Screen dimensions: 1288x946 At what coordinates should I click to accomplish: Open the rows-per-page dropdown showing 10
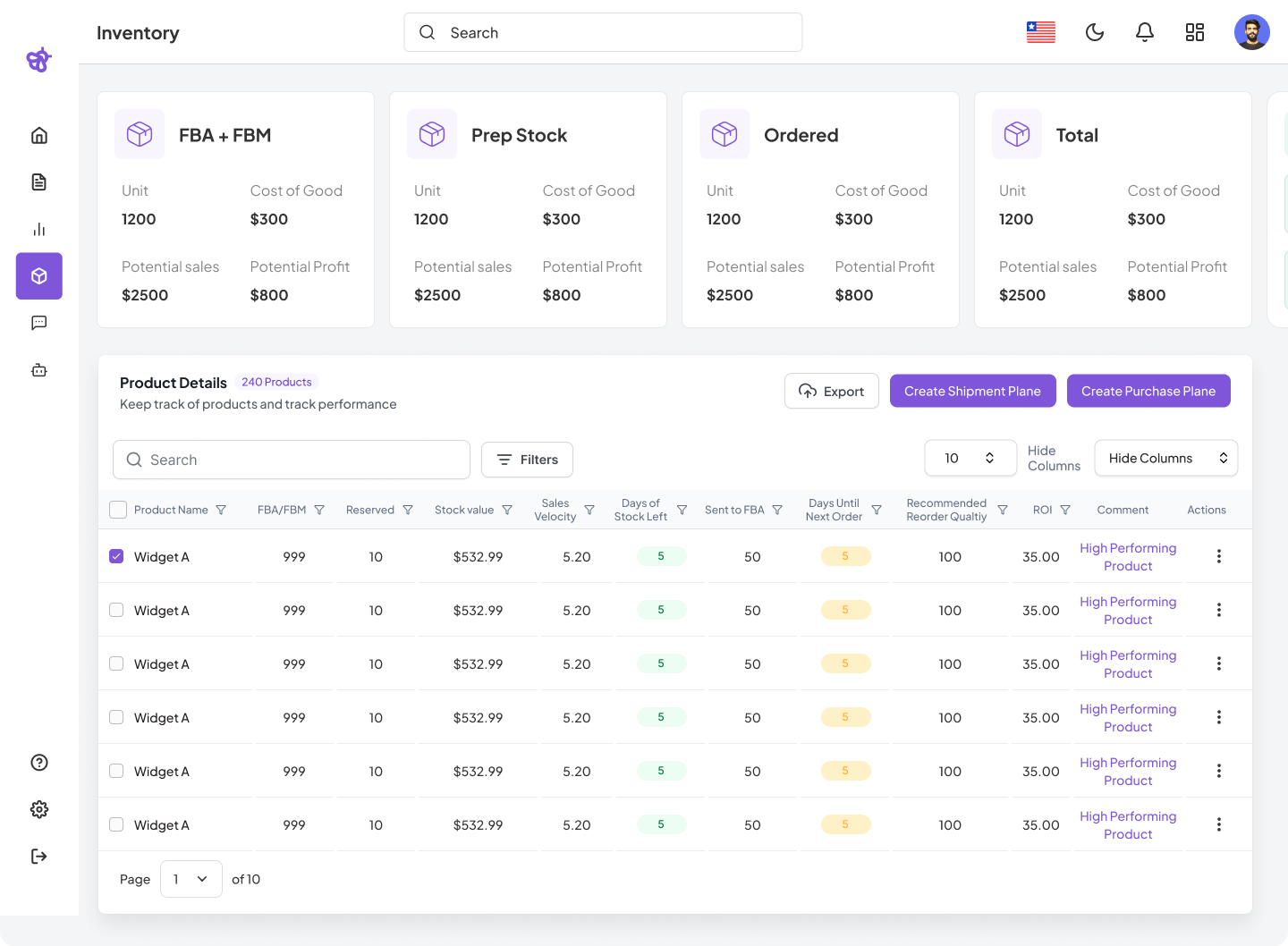(x=970, y=458)
